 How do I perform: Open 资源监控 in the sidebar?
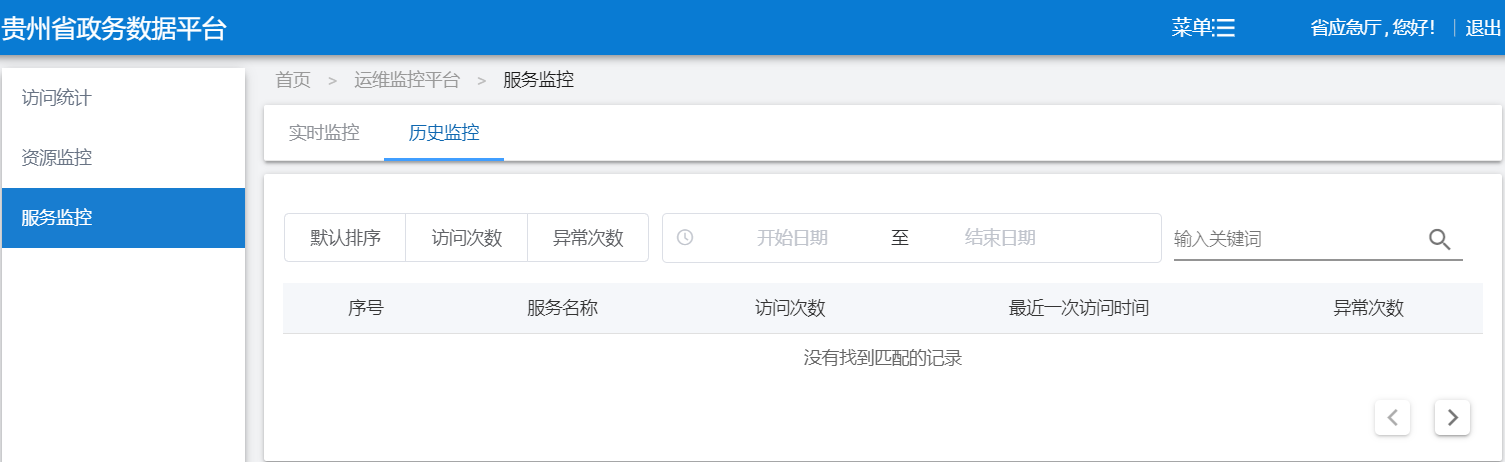click(x=123, y=158)
